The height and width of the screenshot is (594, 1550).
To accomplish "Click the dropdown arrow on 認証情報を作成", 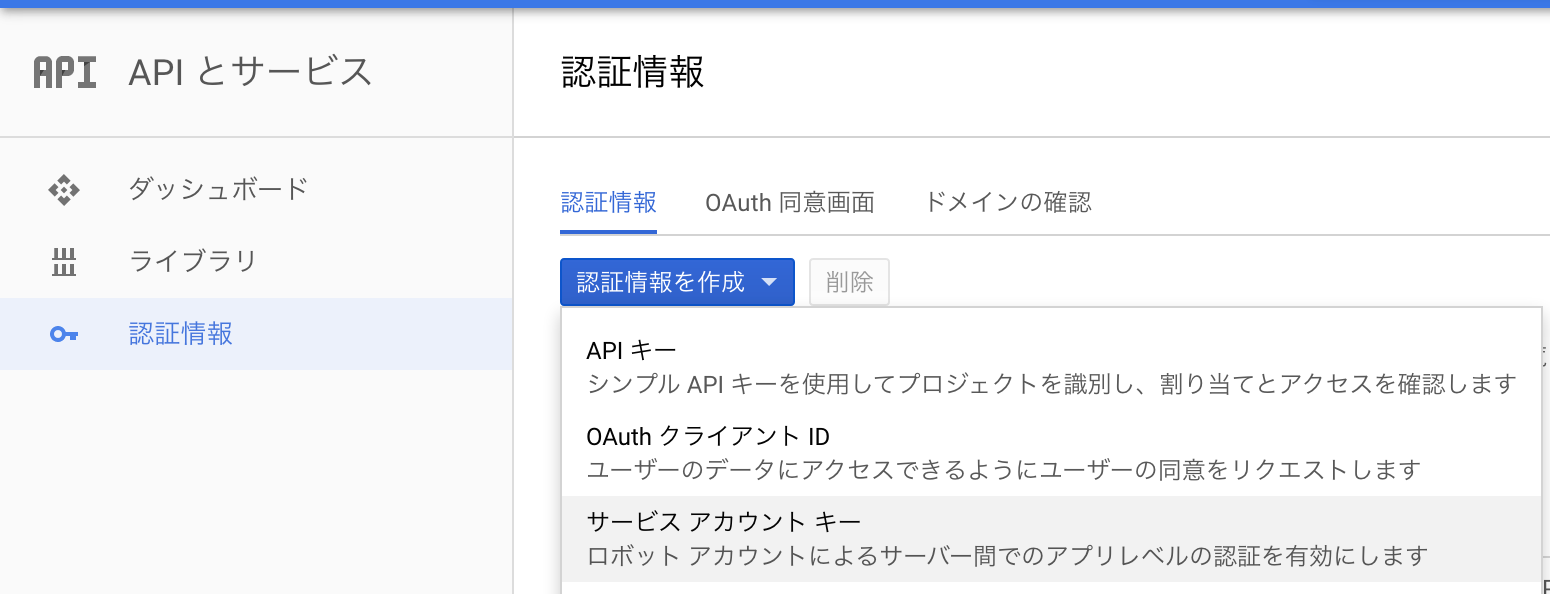I will (769, 283).
